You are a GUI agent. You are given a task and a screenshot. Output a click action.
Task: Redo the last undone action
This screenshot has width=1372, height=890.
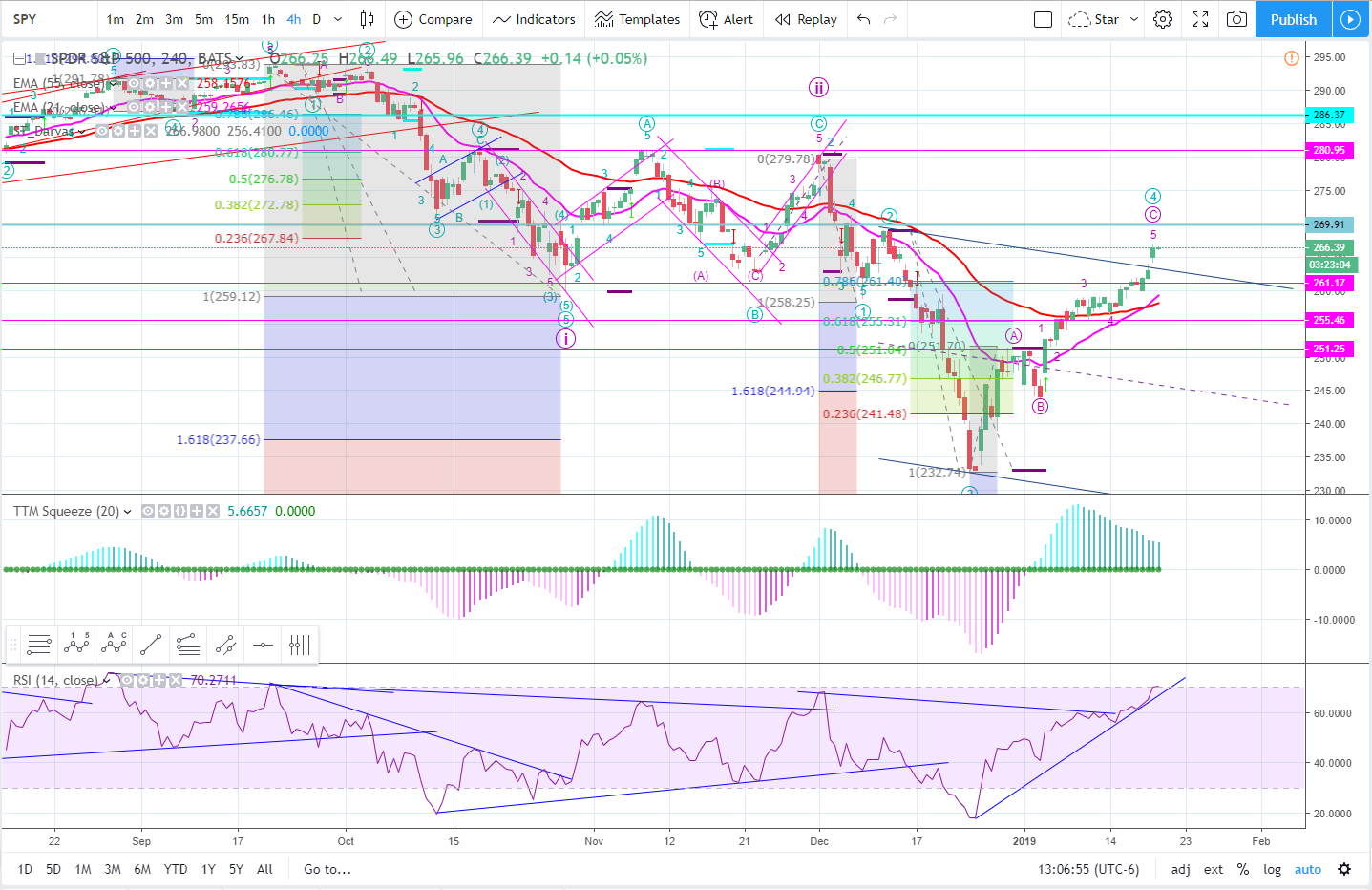890,19
